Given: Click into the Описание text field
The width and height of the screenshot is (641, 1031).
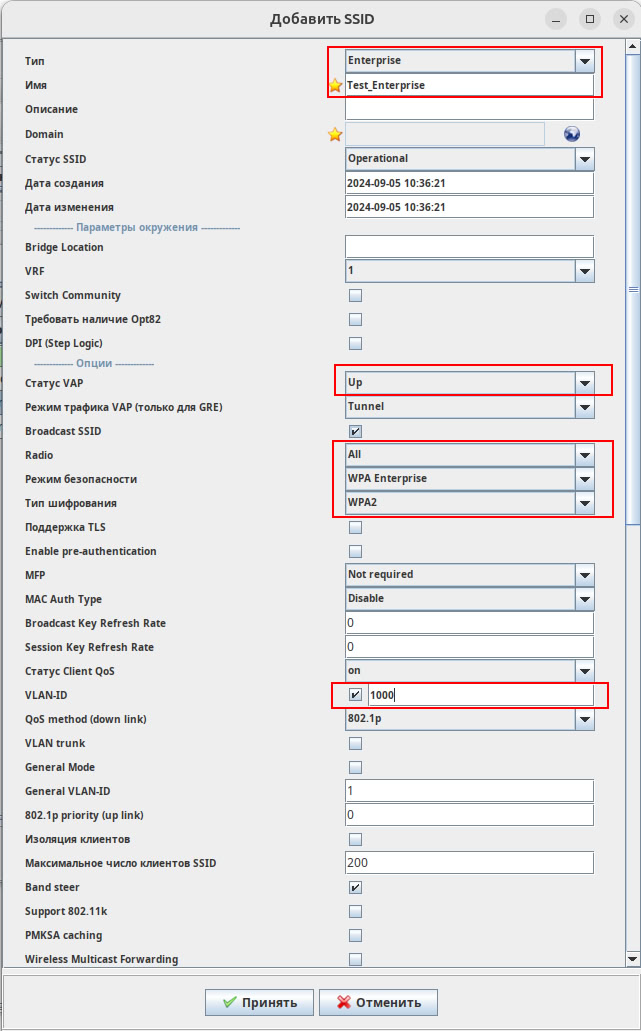Looking at the screenshot, I should 469,109.
